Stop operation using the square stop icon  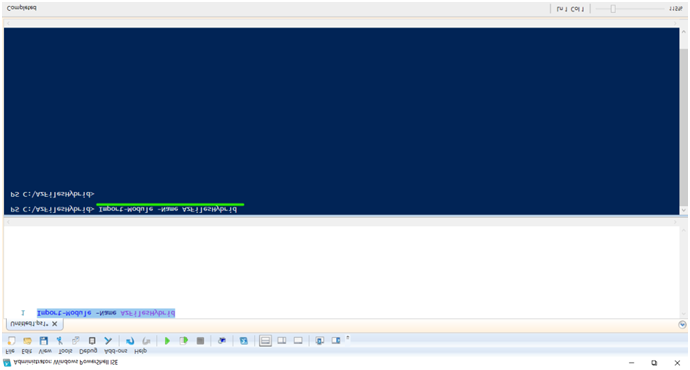[x=200, y=341]
